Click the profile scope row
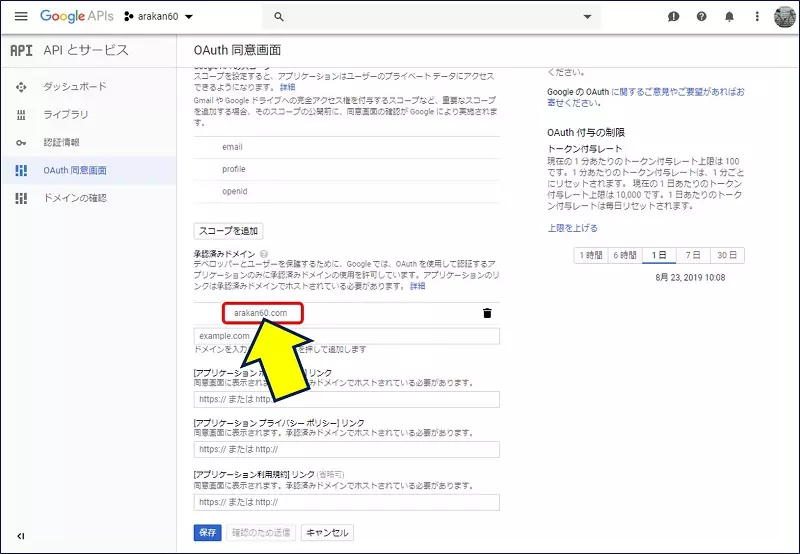800x554 pixels. [346, 169]
